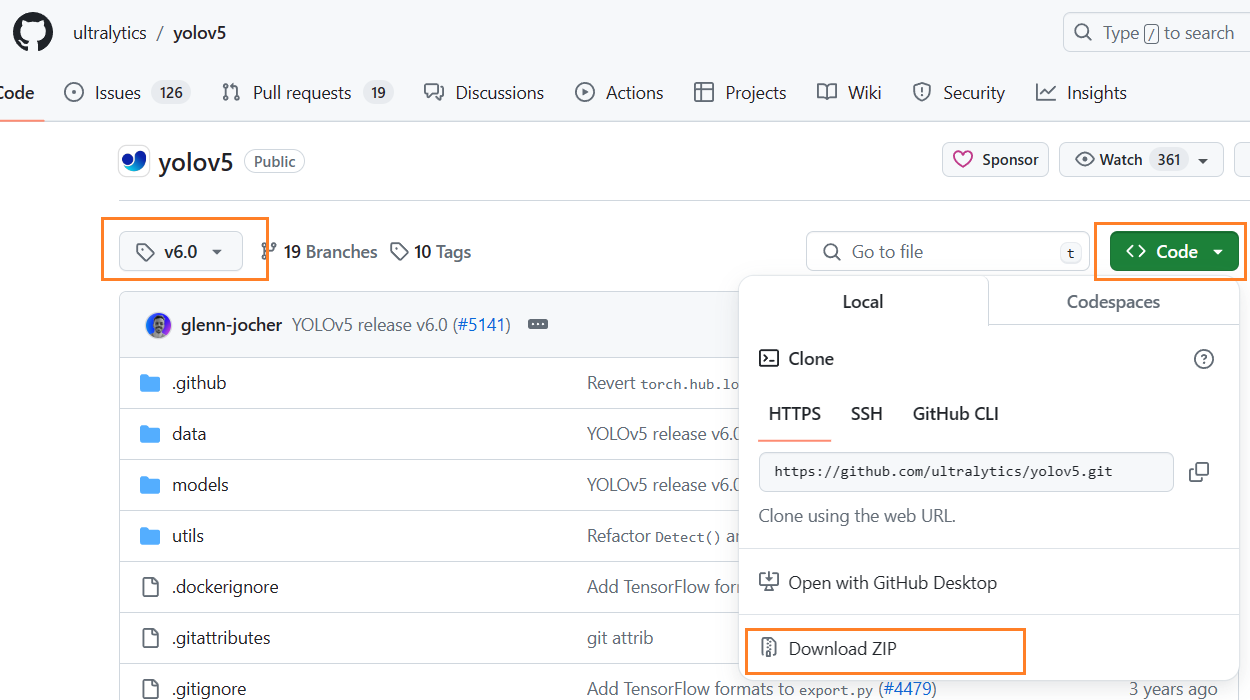Open the Actions tab
1250x700 pixels.
click(x=619, y=93)
